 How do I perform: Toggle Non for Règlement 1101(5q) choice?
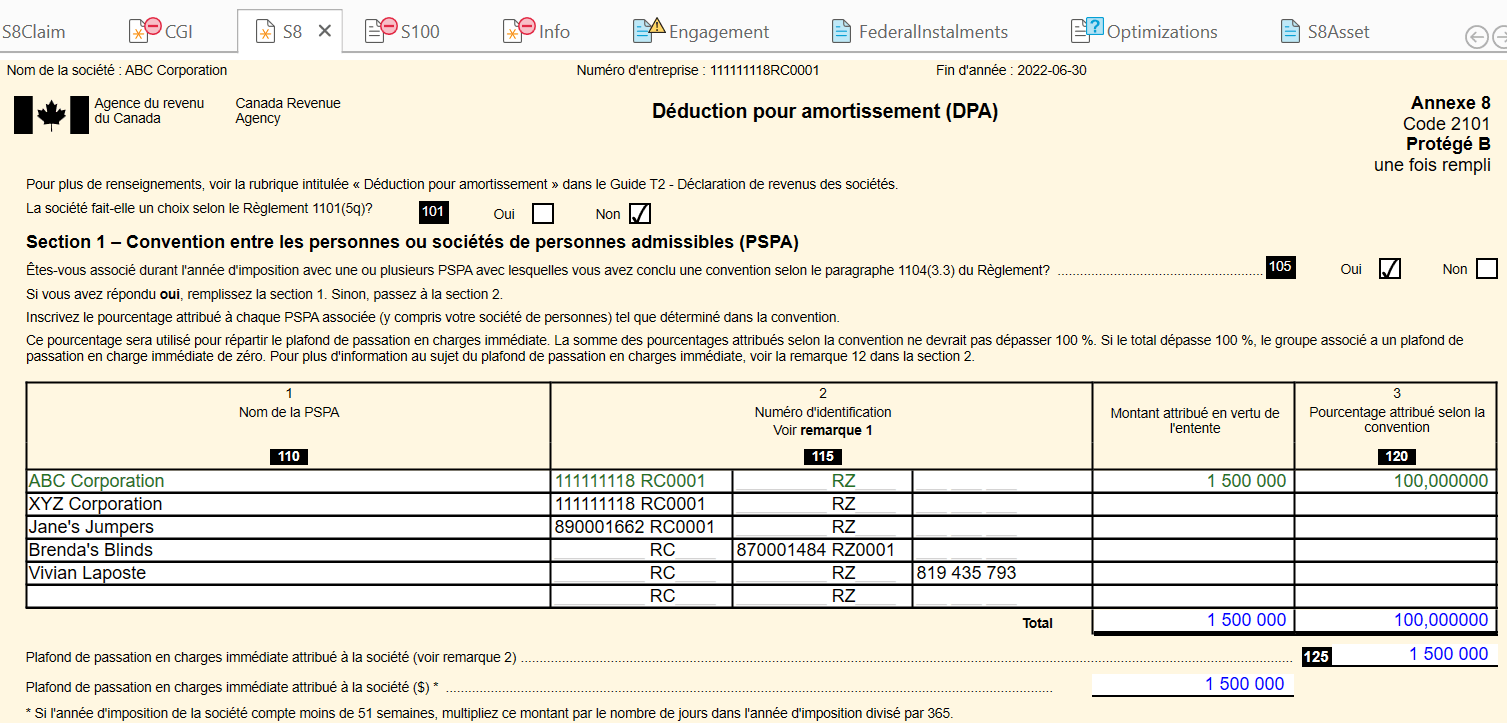point(640,213)
